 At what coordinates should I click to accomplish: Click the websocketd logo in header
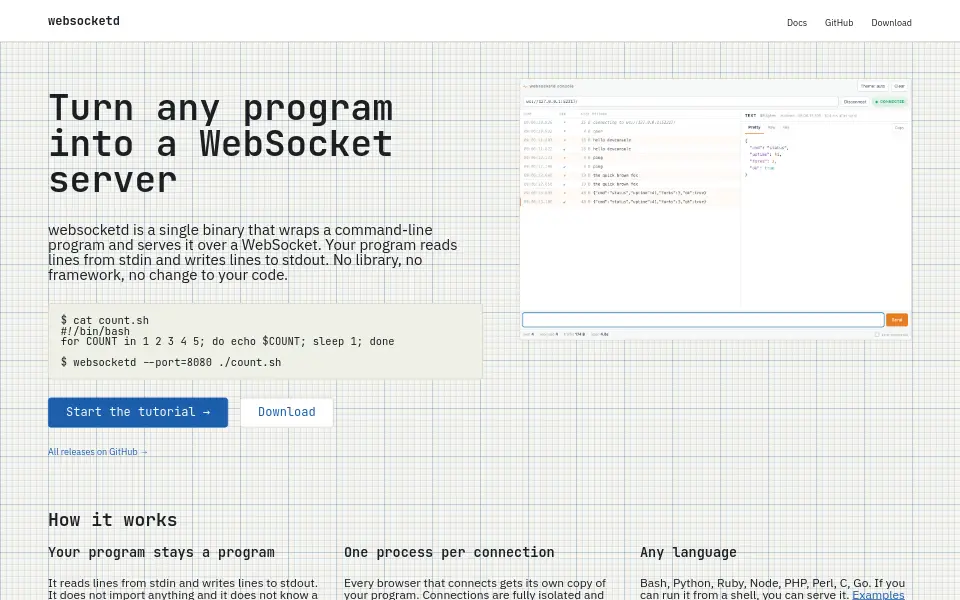84,21
